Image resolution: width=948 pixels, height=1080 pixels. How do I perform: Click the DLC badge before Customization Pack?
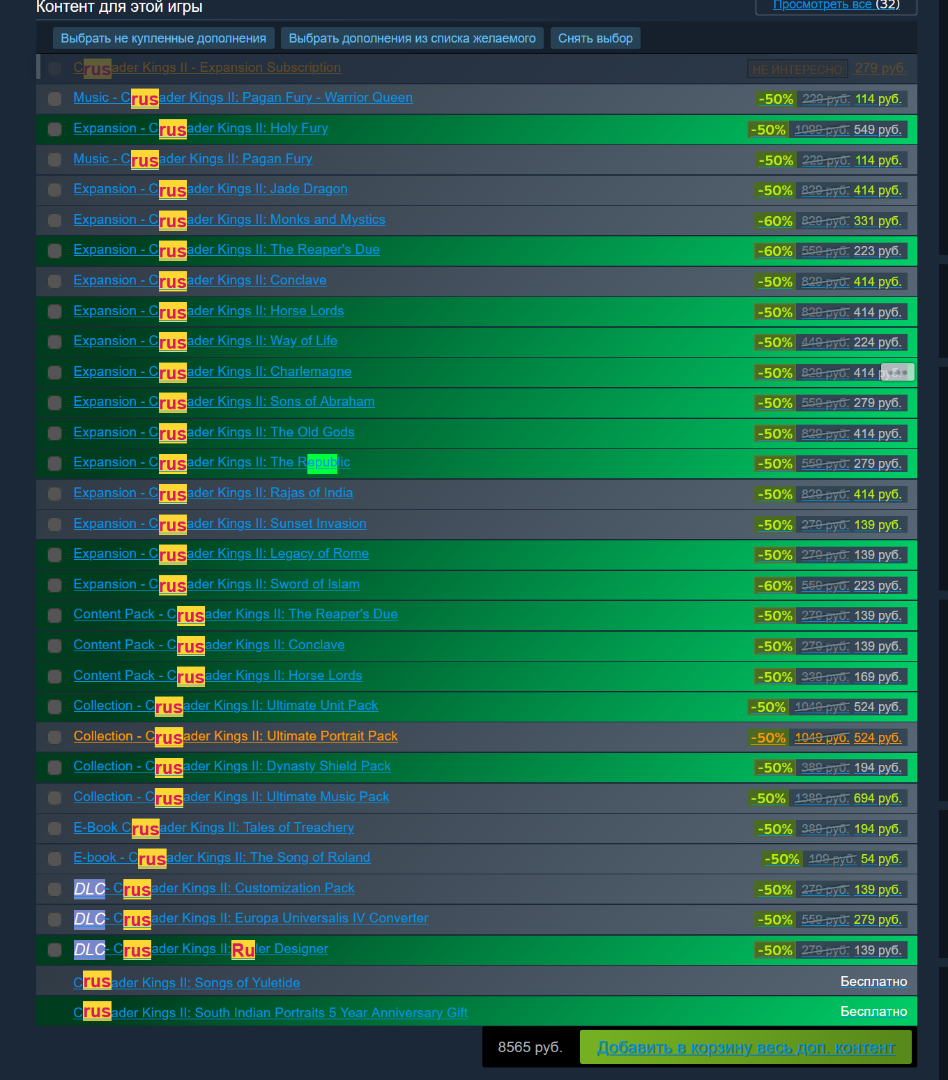click(90, 889)
